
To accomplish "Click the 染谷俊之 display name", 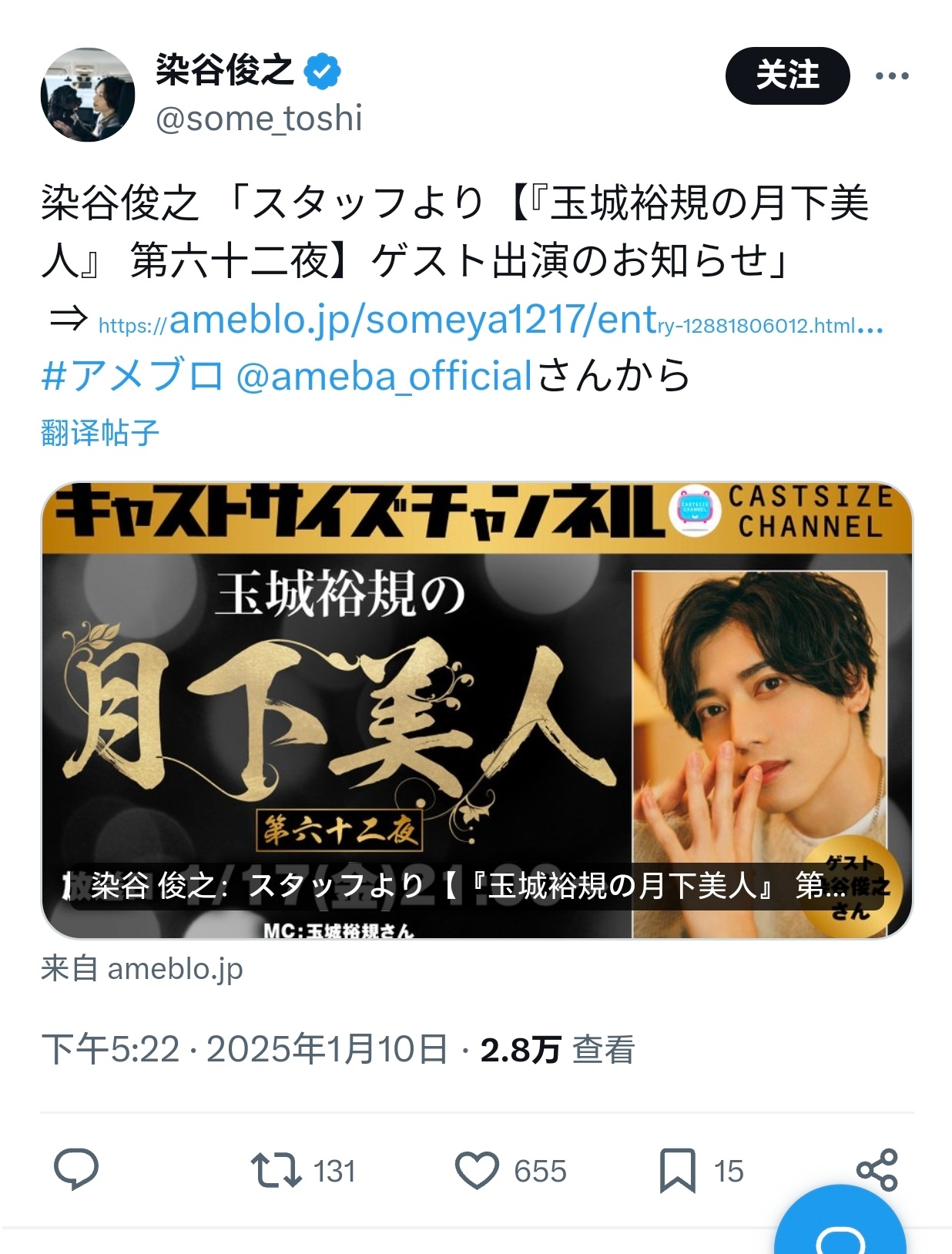I will pos(225,70).
